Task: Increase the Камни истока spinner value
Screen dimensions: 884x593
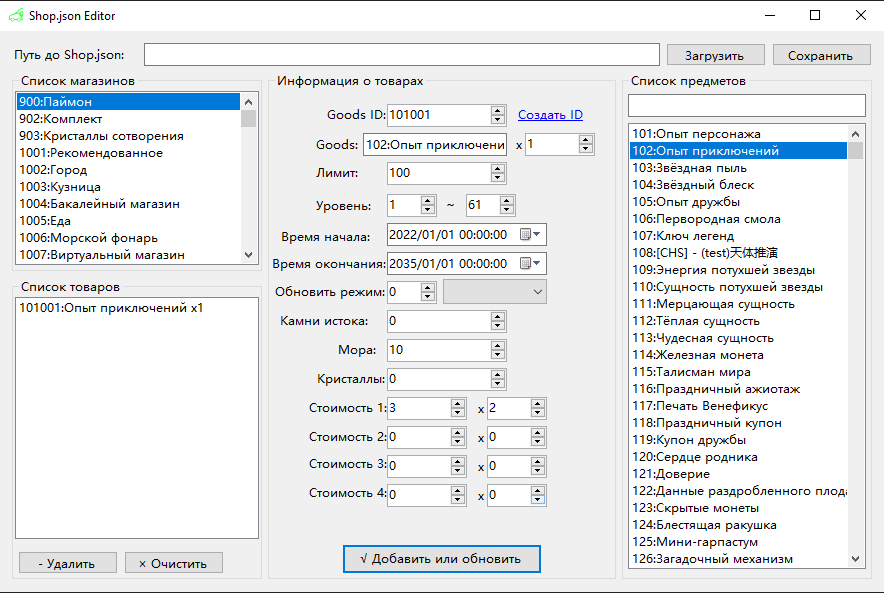Action: click(498, 316)
